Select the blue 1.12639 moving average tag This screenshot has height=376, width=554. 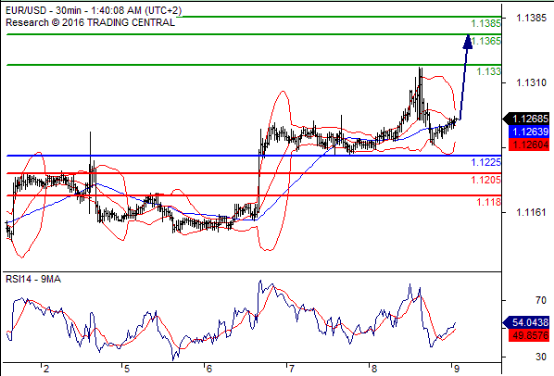point(529,132)
